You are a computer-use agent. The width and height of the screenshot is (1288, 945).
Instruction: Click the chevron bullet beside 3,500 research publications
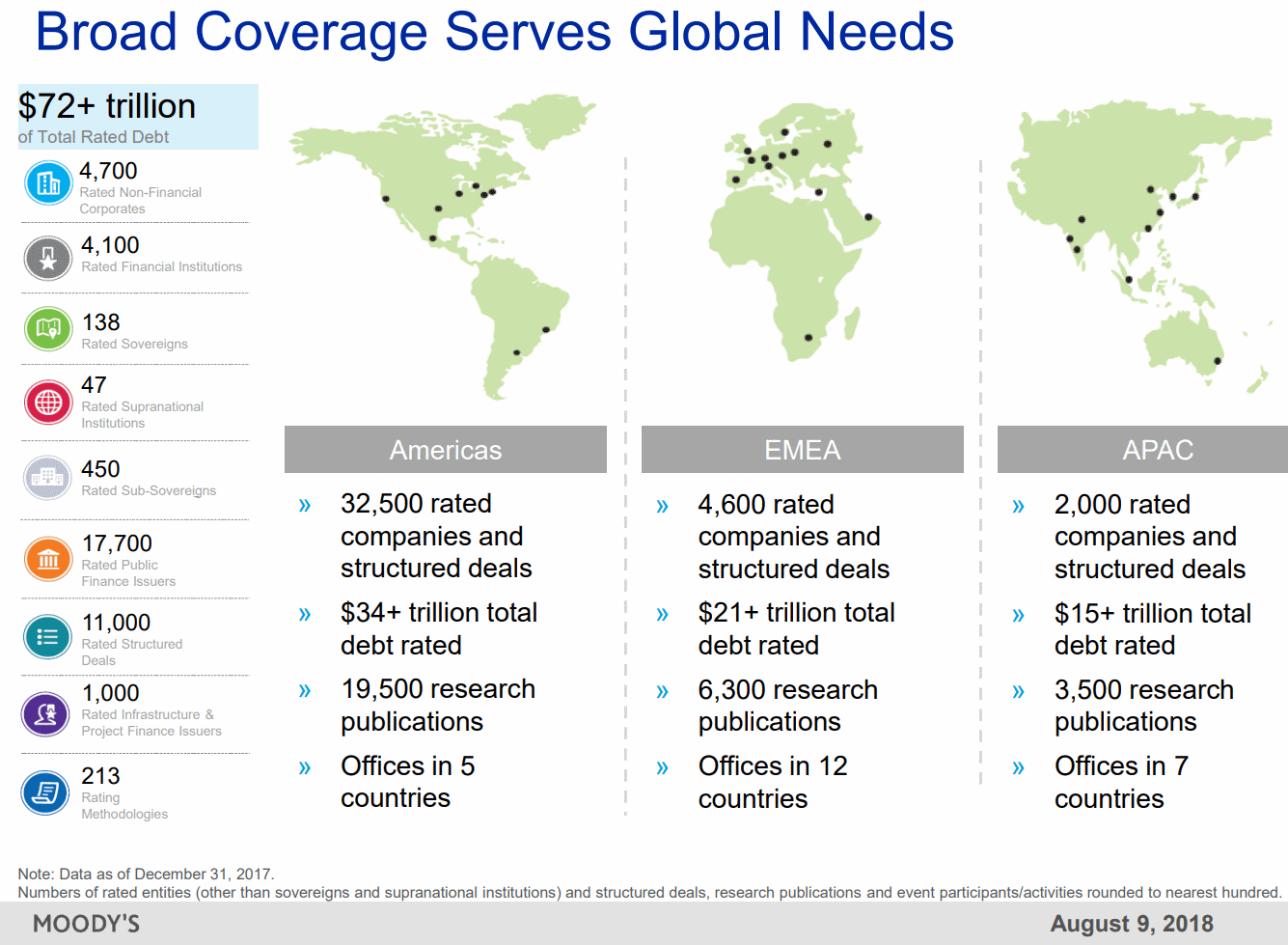(1018, 691)
